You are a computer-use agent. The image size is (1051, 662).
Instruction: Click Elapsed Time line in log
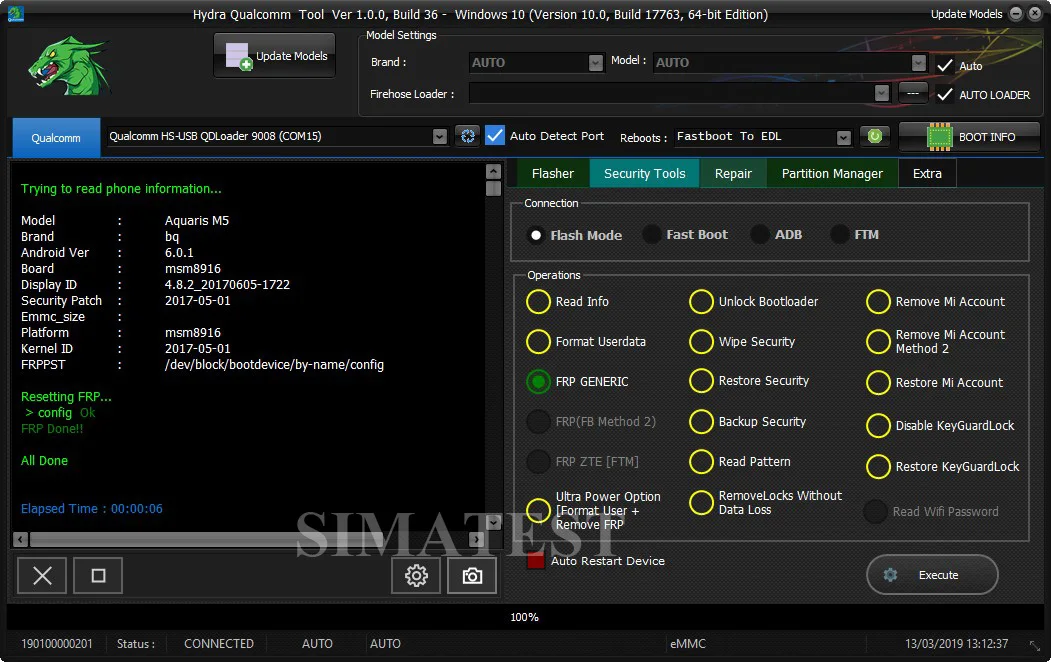click(x=92, y=509)
